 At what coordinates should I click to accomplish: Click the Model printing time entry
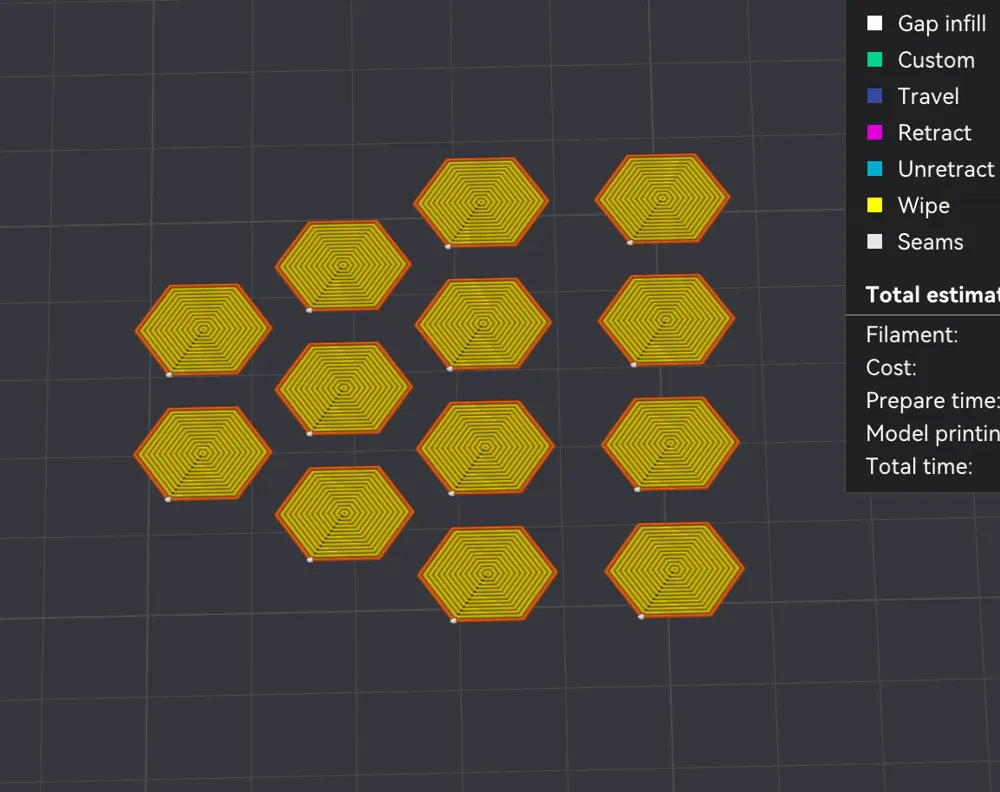coord(932,434)
